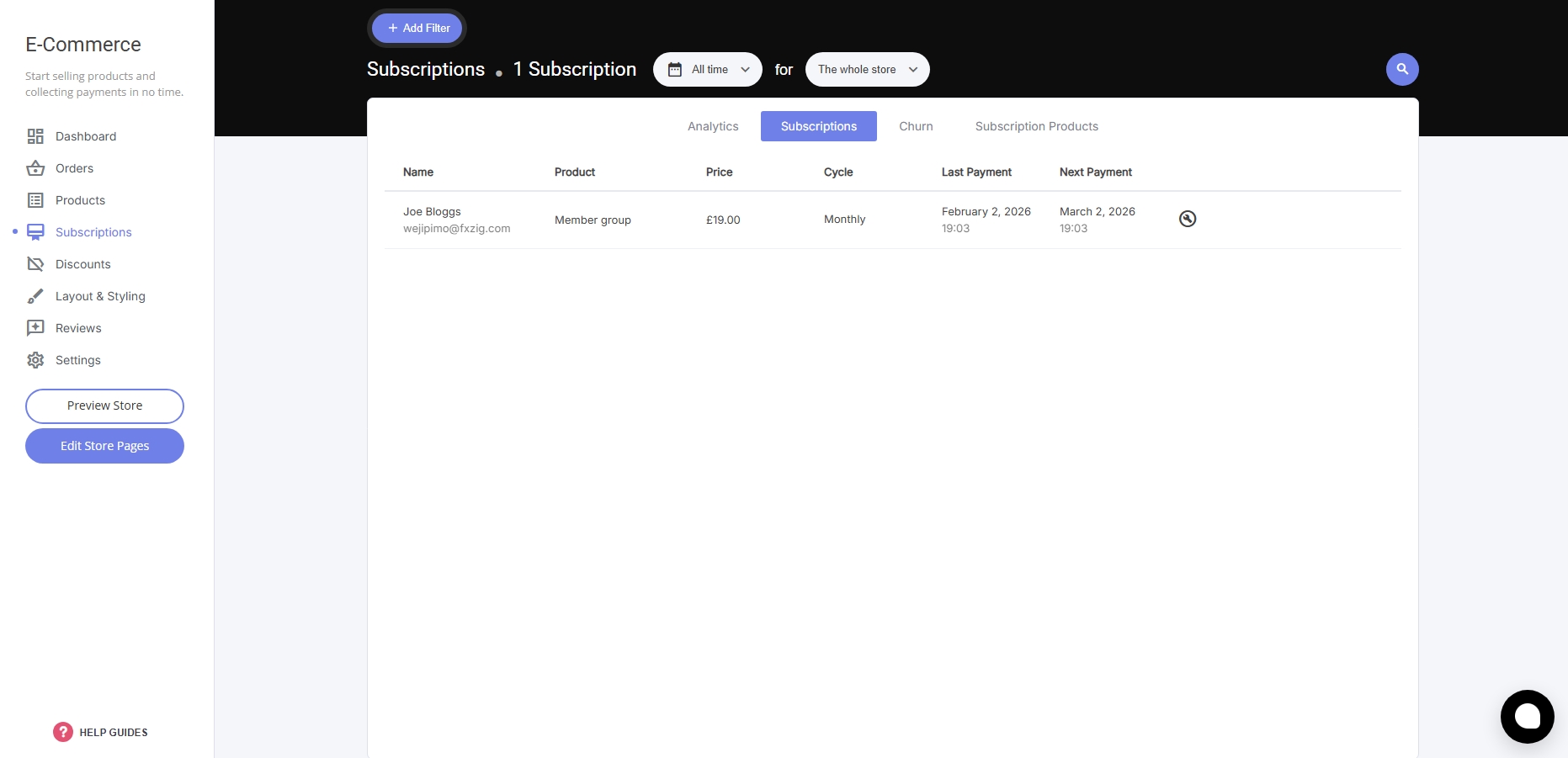
Task: Click the Orders basket icon
Action: [35, 168]
